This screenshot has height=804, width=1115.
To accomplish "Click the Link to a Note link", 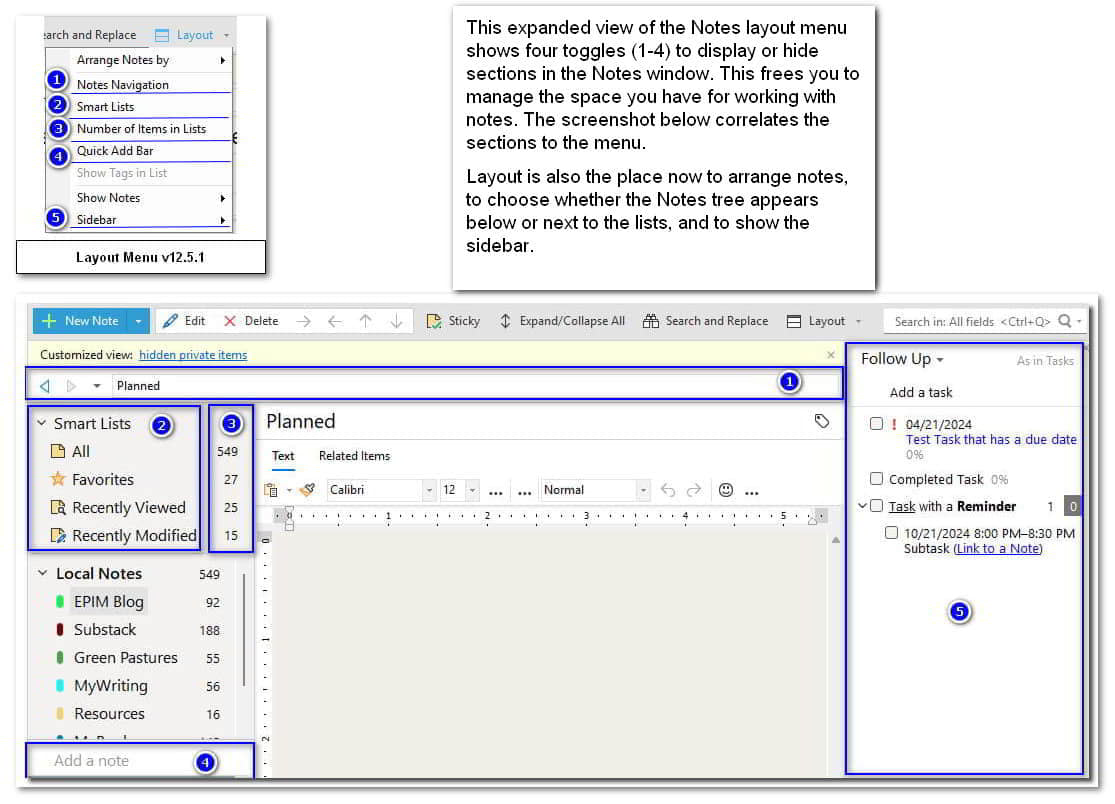I will 1000,548.
